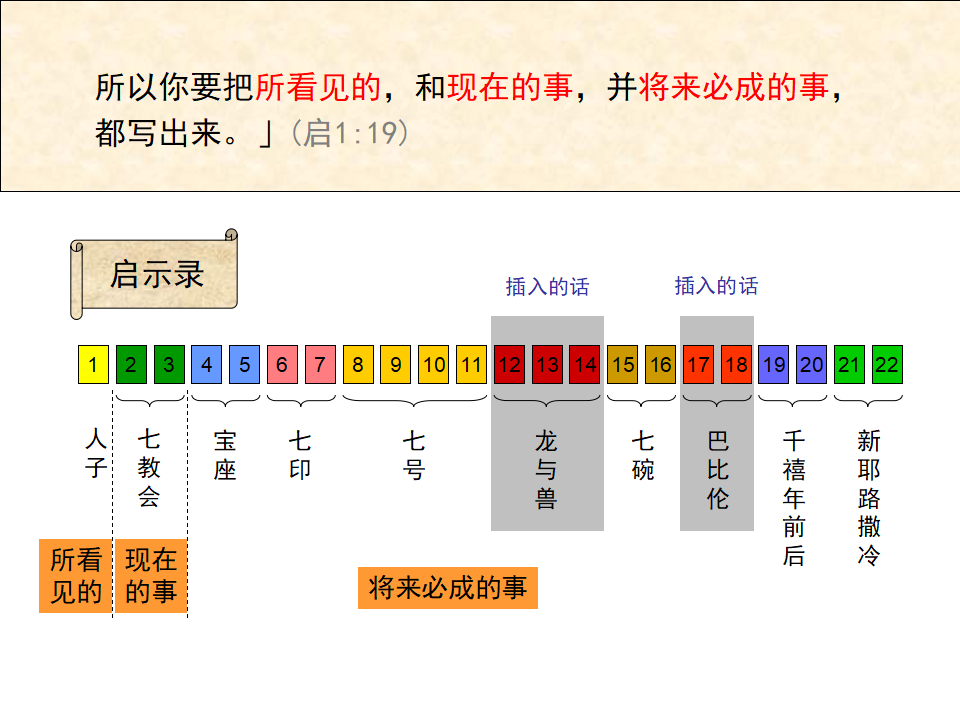Click the 启示录 scroll banner
This screenshot has height=720, width=960.
point(156,273)
